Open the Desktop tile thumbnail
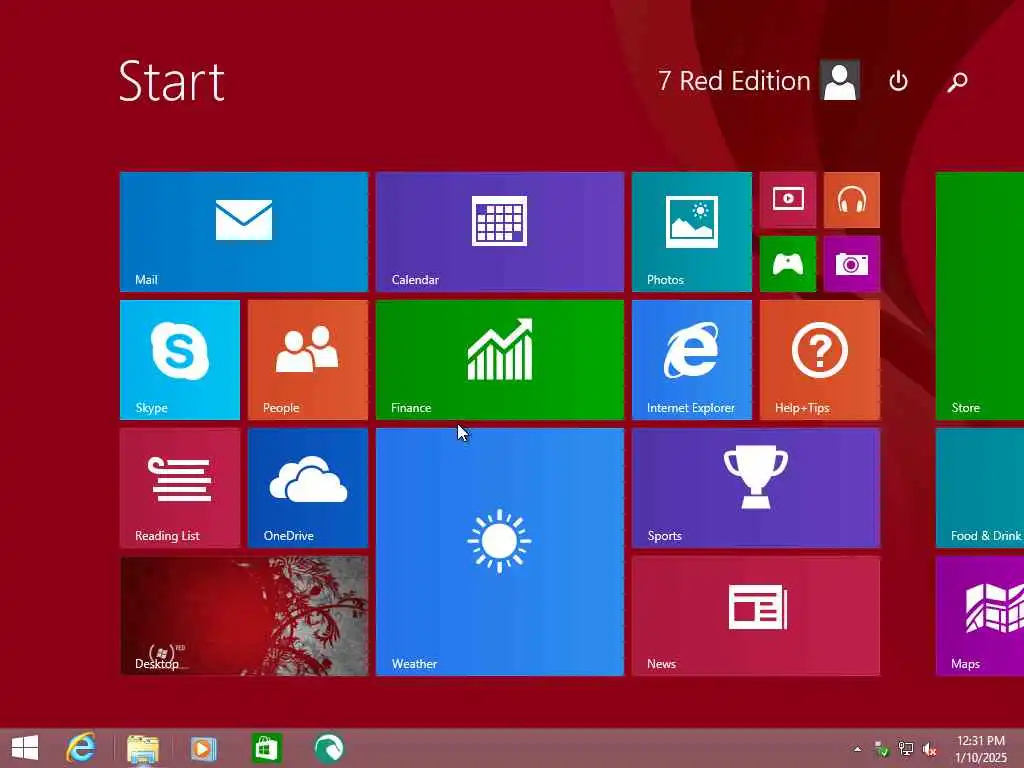Viewport: 1024px width, 768px height. 244,616
